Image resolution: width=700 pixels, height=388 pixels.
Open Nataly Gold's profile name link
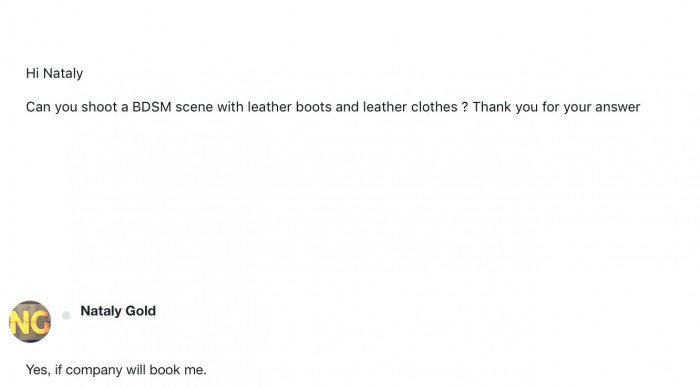coord(118,311)
